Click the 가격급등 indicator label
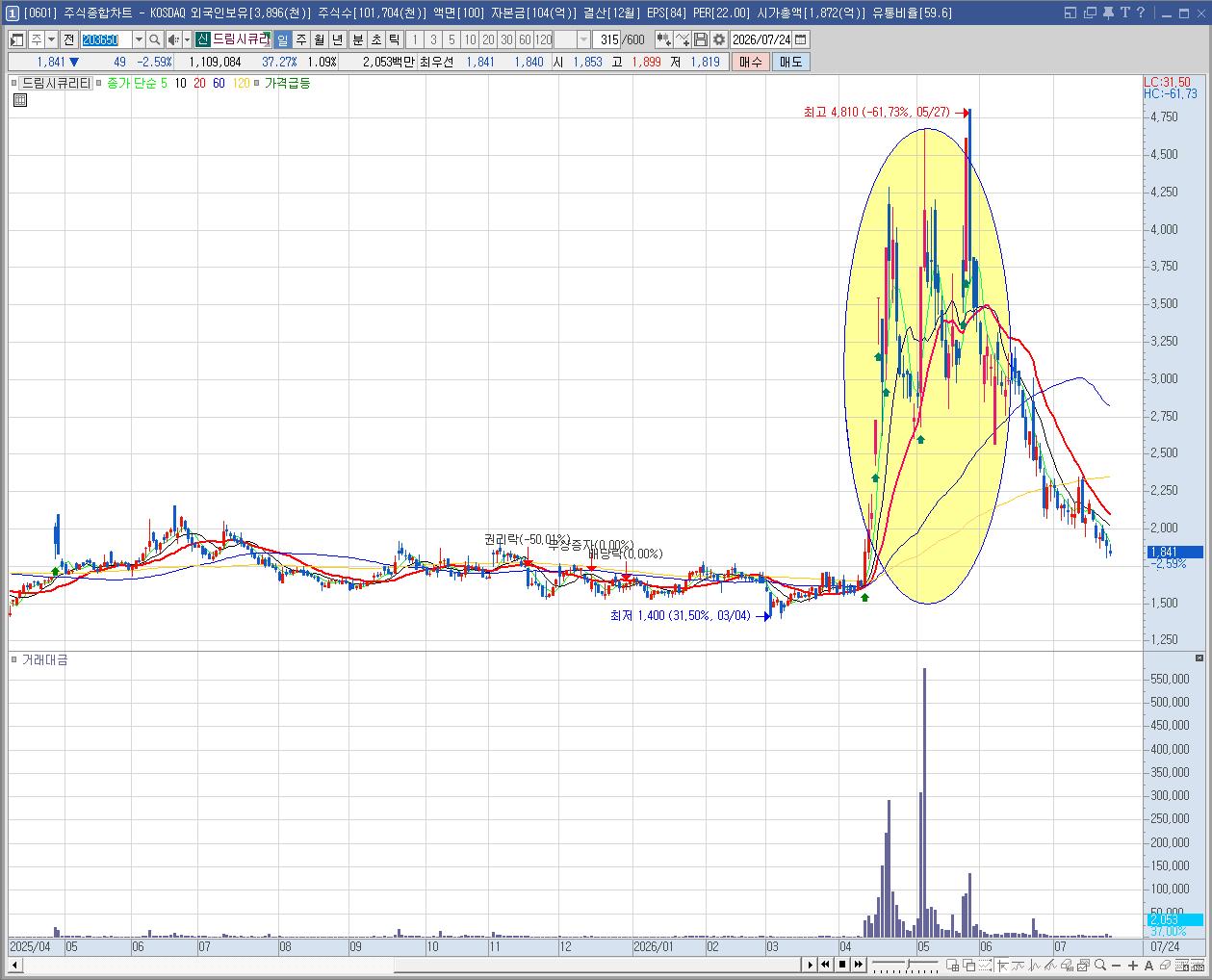 pos(288,84)
